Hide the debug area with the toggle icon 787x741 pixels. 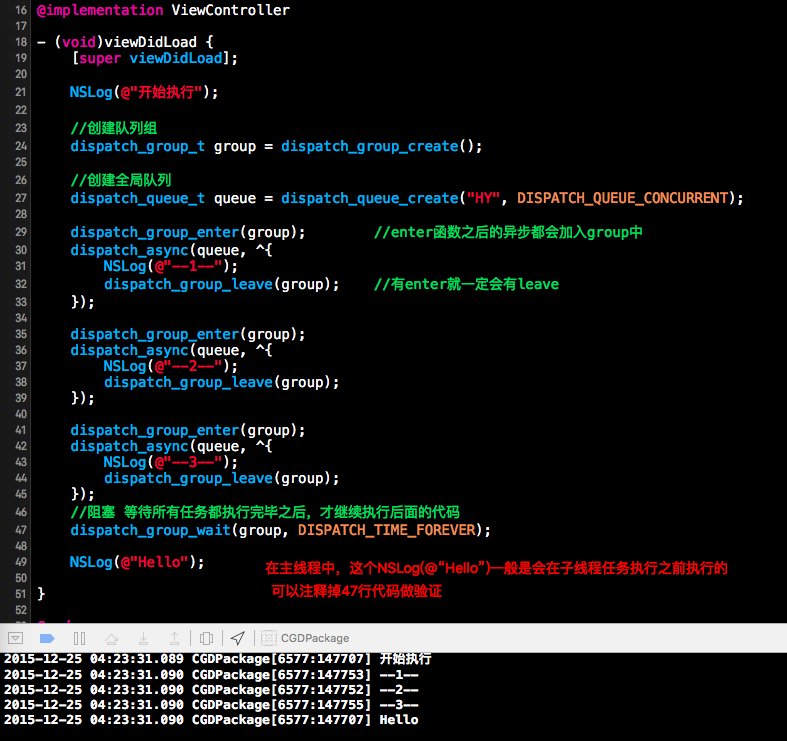(x=16, y=638)
